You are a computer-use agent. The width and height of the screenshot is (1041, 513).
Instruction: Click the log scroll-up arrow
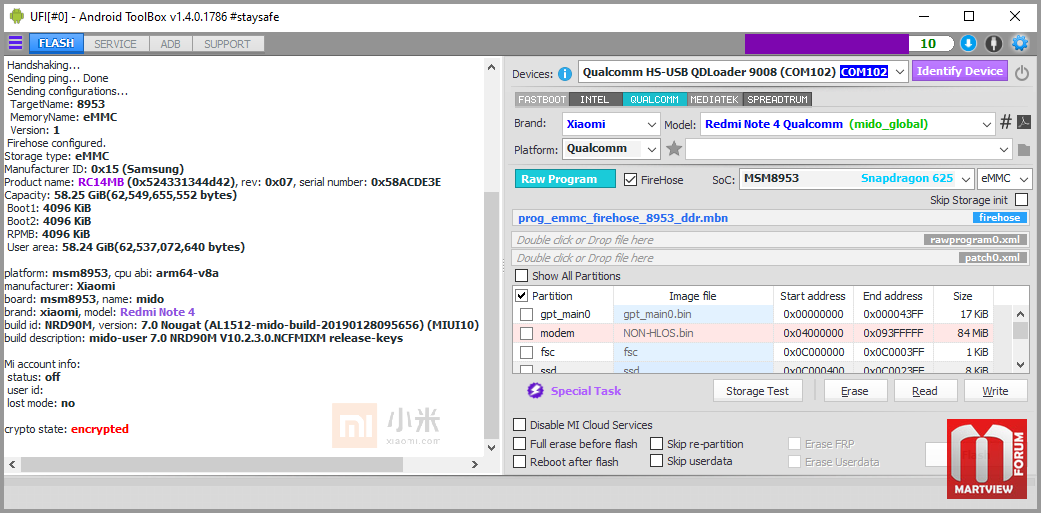(491, 67)
